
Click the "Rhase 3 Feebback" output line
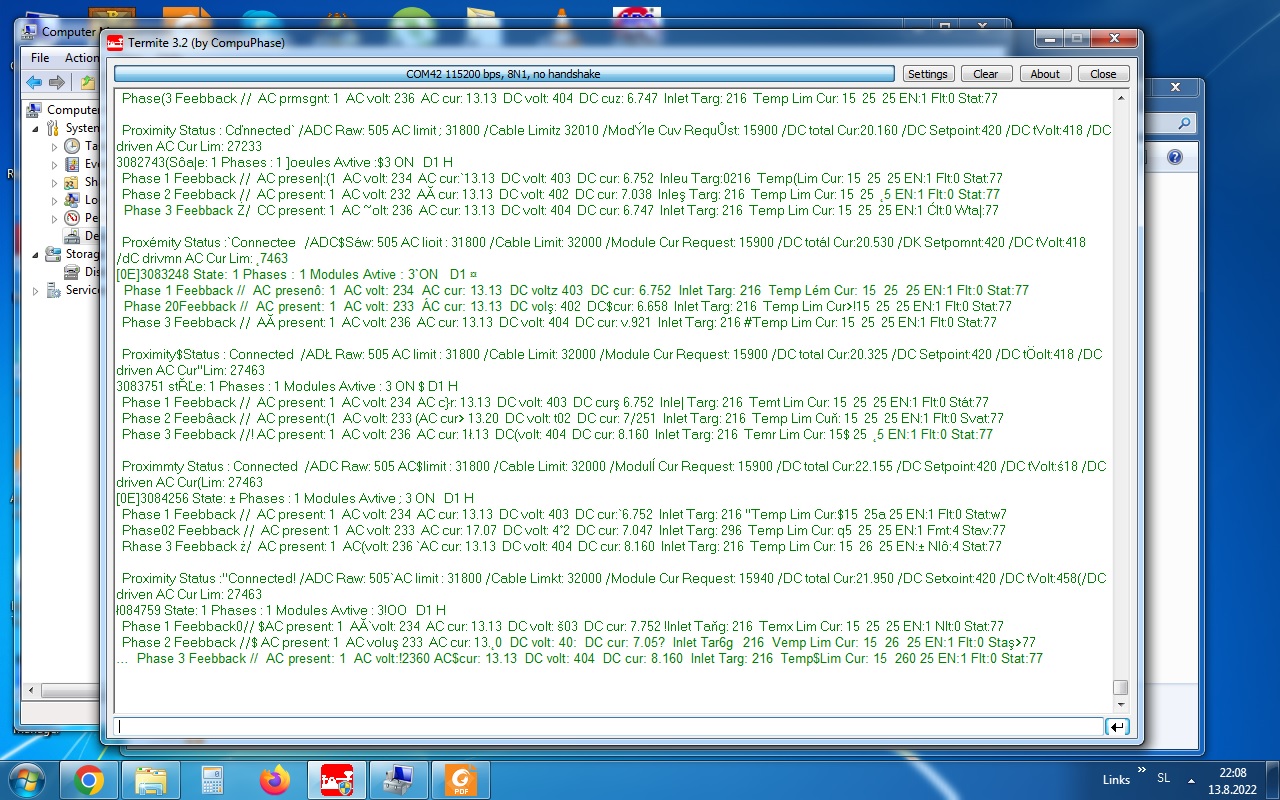coord(562,546)
